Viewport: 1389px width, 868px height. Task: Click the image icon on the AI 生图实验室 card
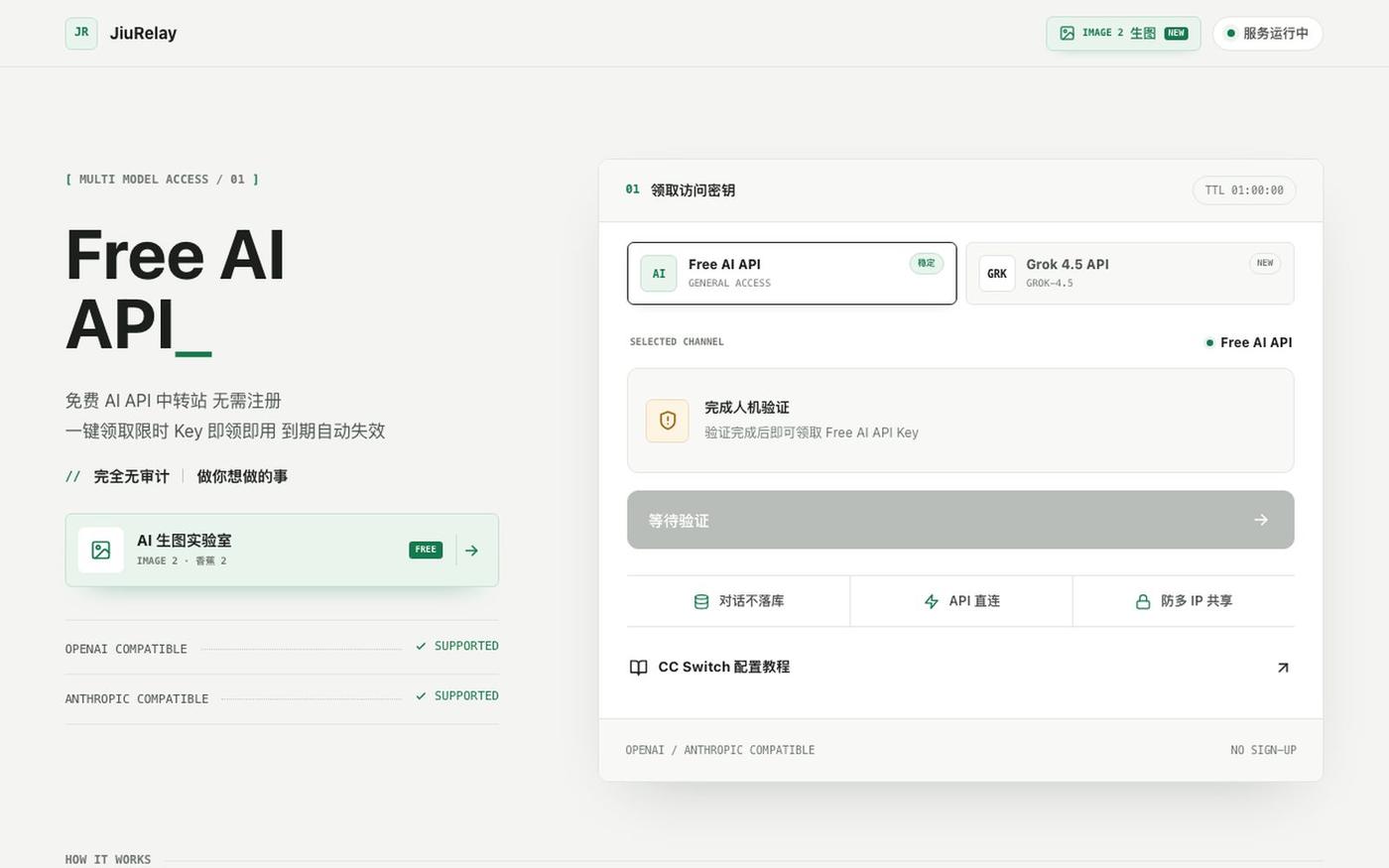101,550
